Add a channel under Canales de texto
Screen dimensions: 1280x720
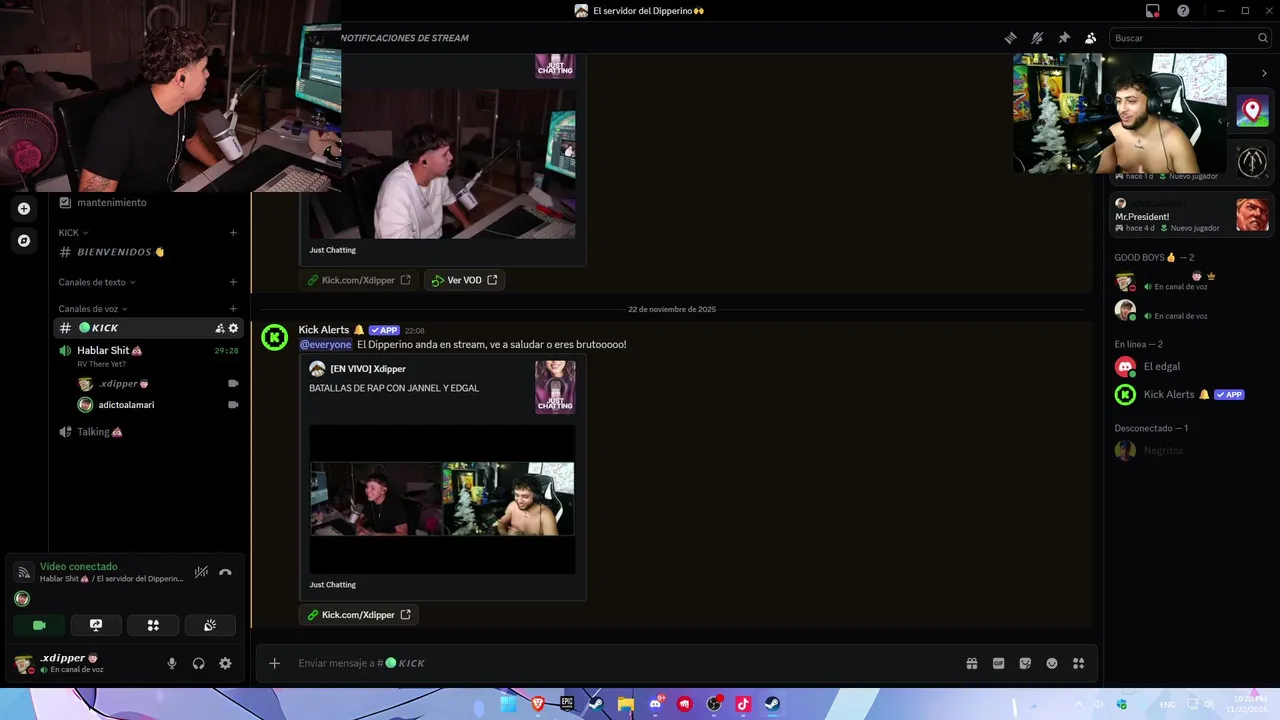pos(233,282)
